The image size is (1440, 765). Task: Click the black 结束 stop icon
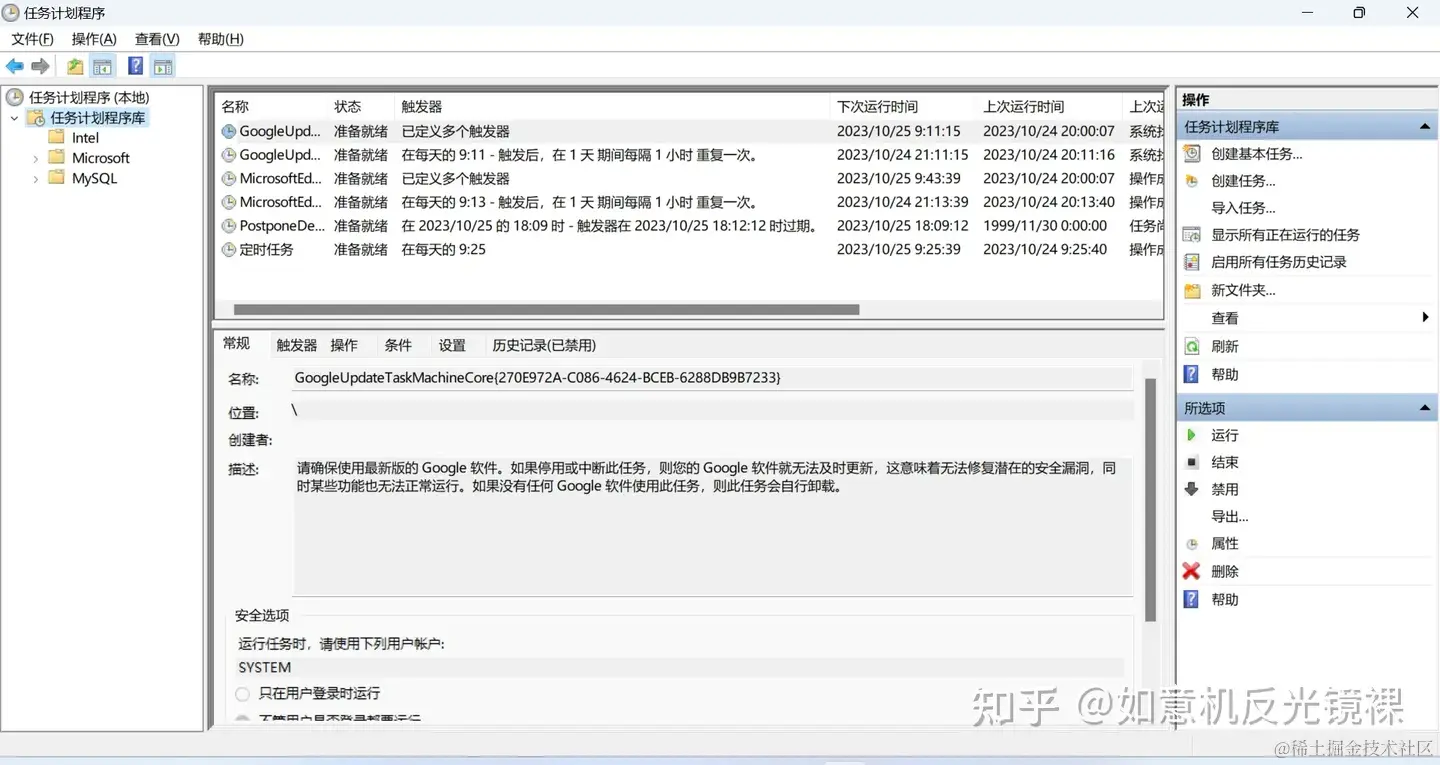pos(1191,462)
